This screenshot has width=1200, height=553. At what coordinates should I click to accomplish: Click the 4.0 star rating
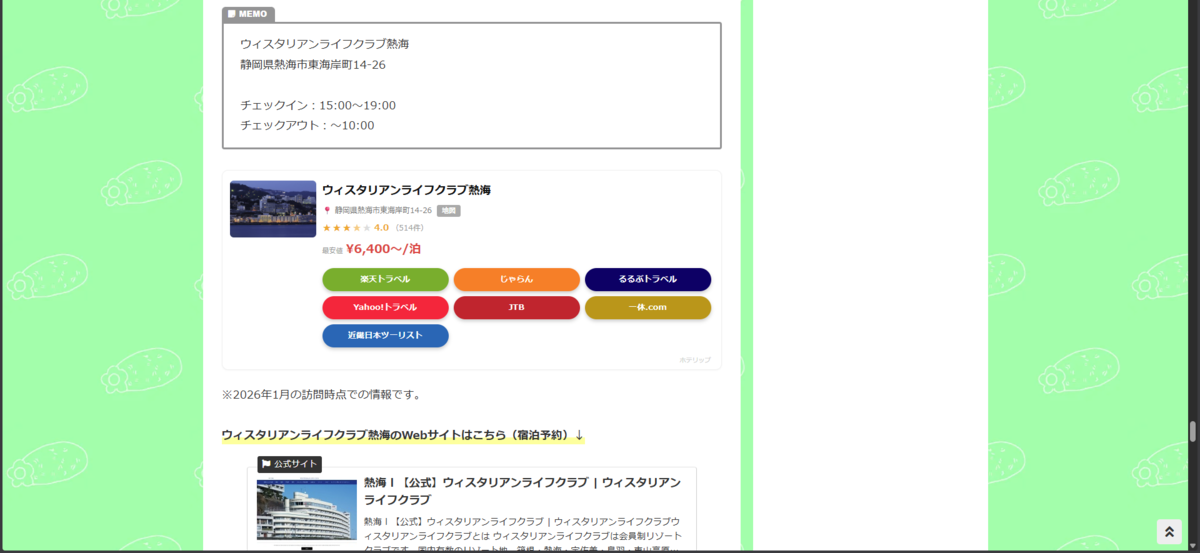pos(355,228)
